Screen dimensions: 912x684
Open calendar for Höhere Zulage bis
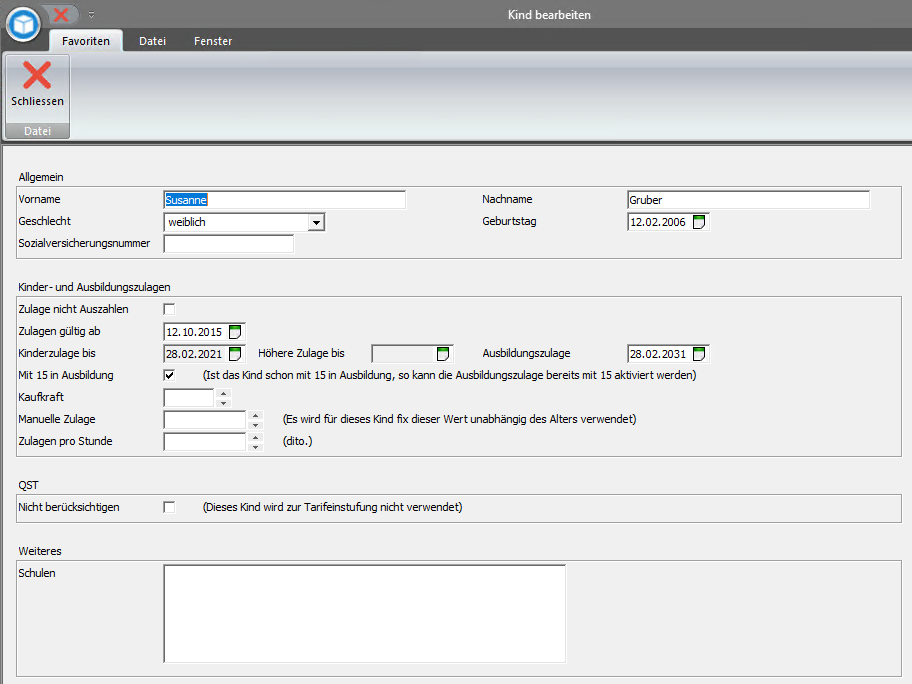click(x=443, y=354)
